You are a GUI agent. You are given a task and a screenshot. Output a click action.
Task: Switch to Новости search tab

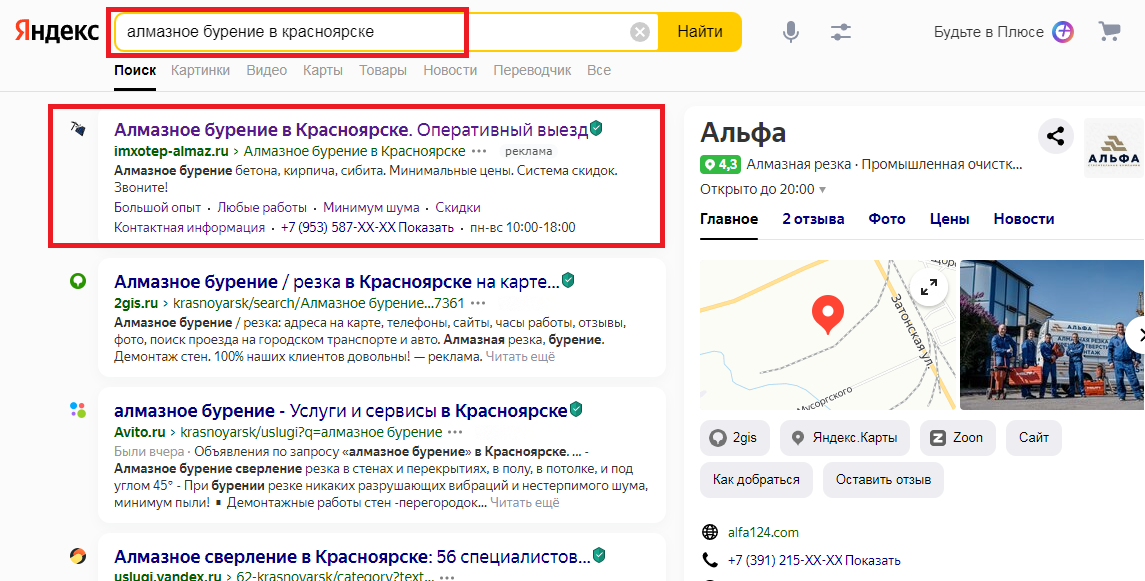tap(450, 70)
